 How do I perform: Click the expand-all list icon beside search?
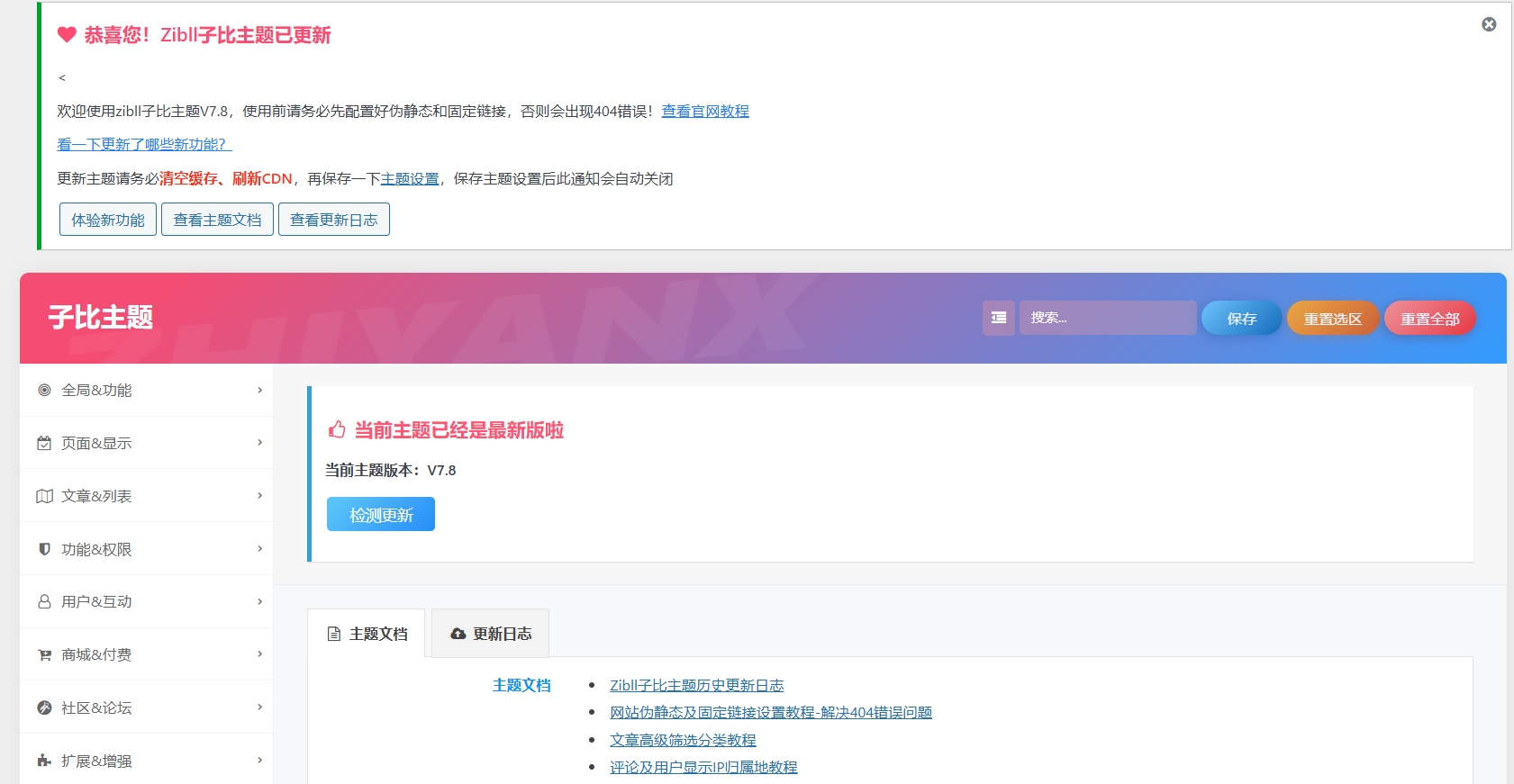[998, 318]
